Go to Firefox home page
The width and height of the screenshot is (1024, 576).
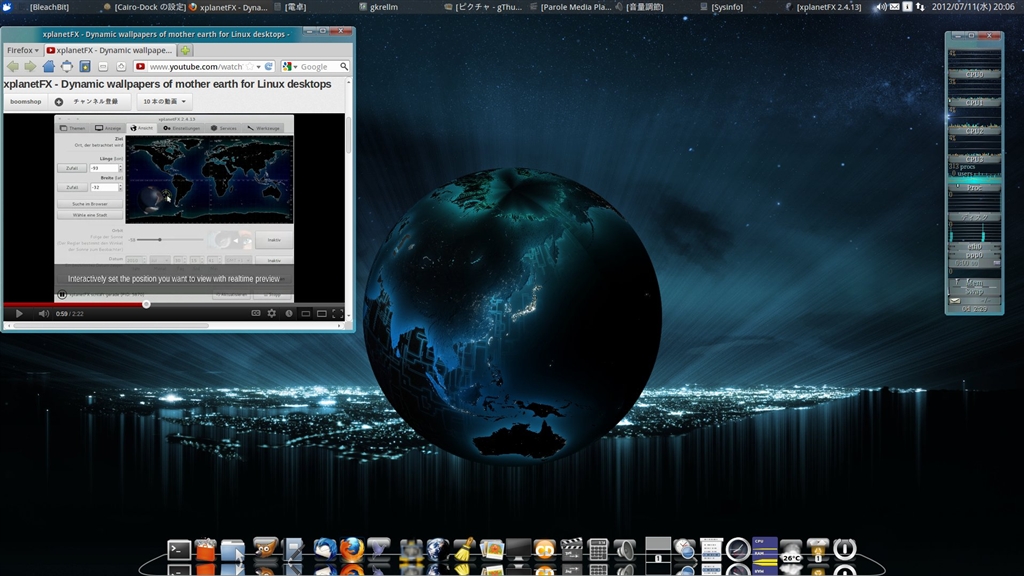[49, 67]
